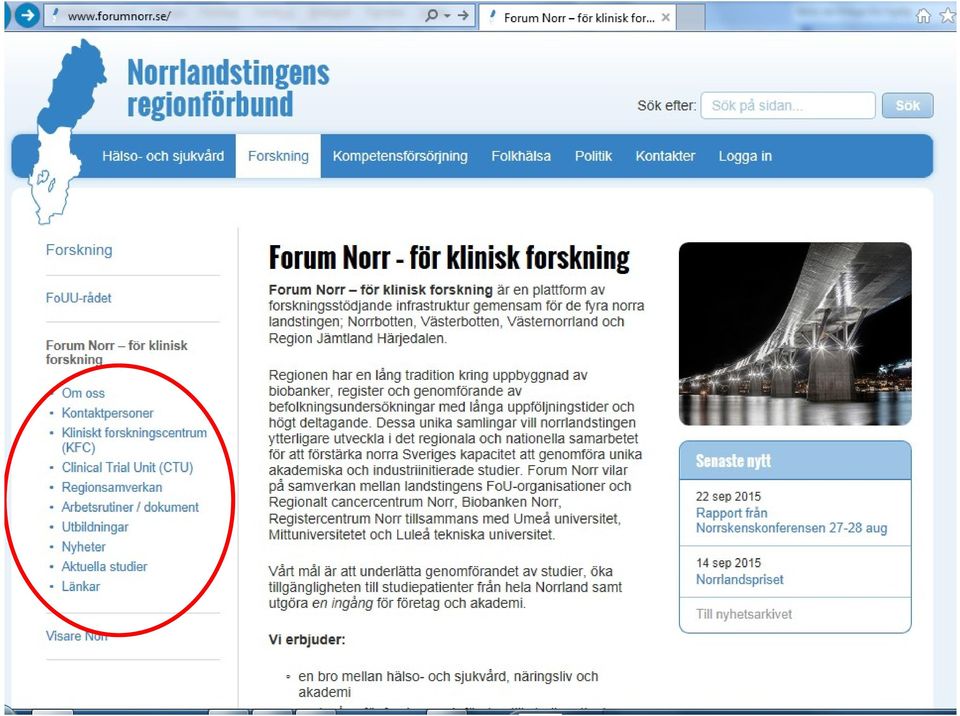Open Till nyhetsarkivet link

[744, 614]
